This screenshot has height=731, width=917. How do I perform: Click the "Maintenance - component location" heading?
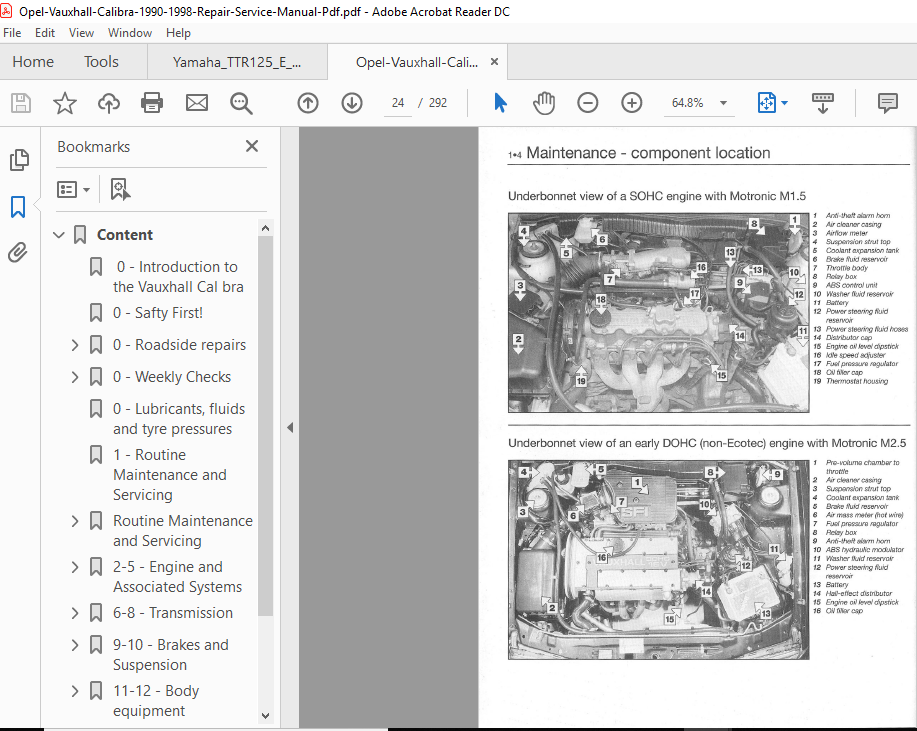pos(648,153)
